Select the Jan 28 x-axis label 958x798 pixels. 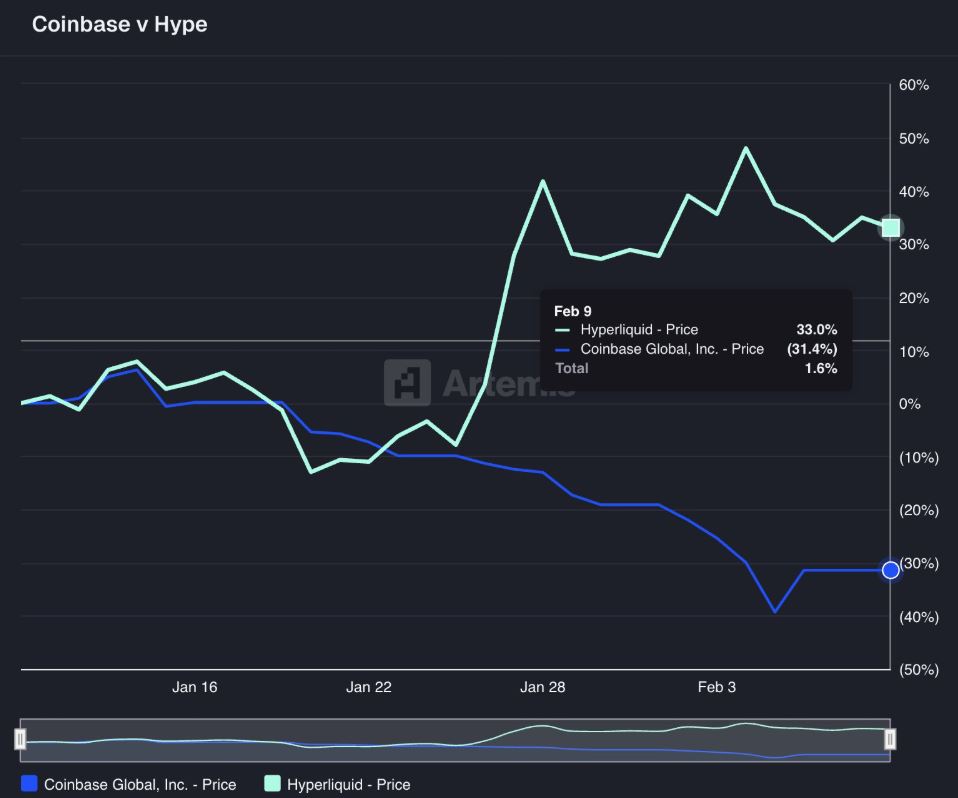click(542, 687)
